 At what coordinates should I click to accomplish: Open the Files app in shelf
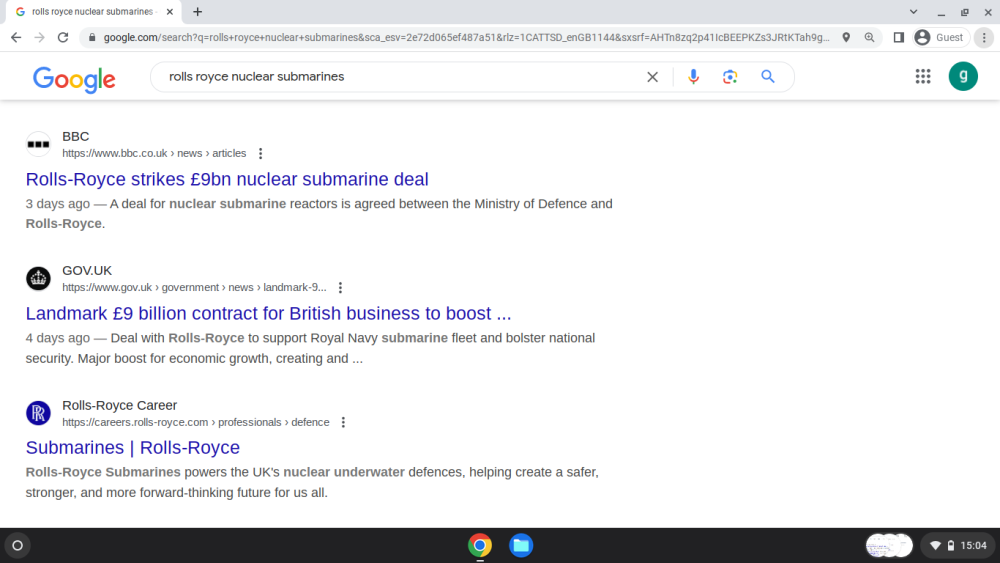[521, 545]
